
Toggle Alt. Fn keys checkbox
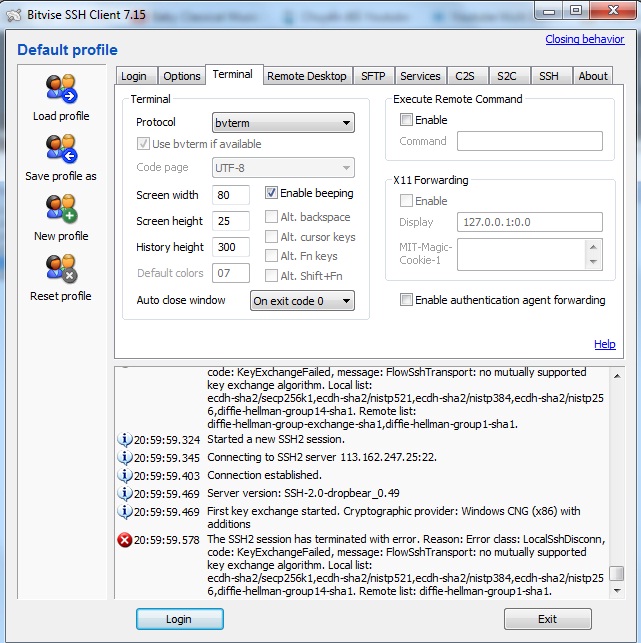point(271,256)
